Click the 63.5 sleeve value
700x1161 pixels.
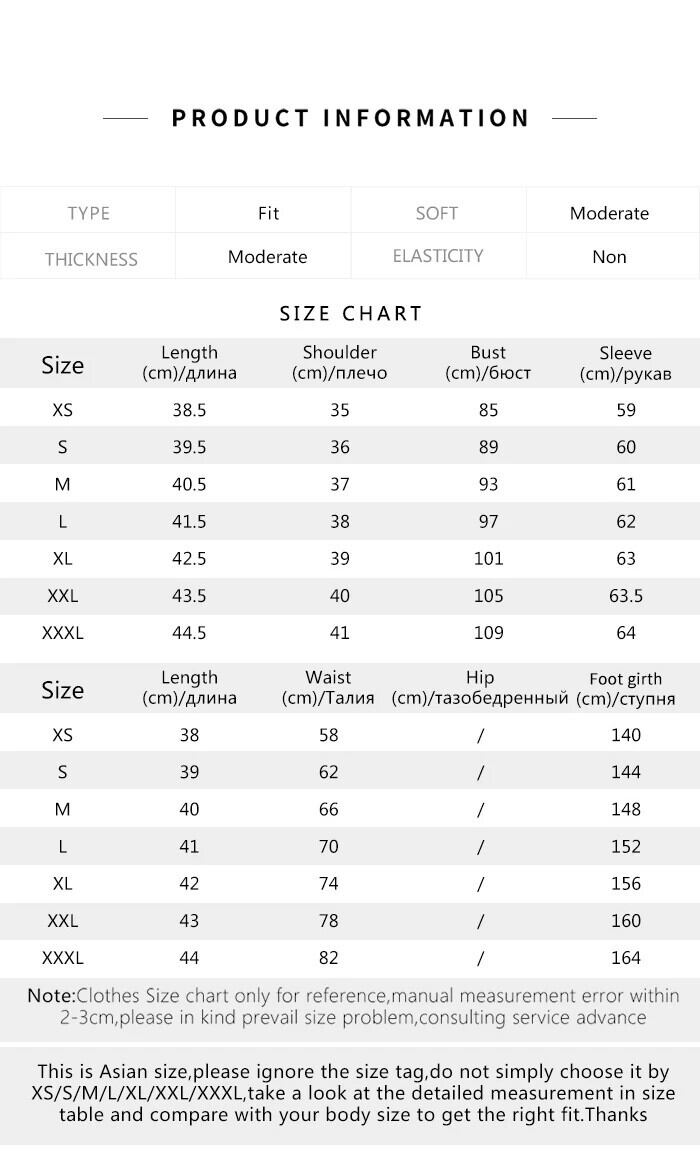coord(626,596)
